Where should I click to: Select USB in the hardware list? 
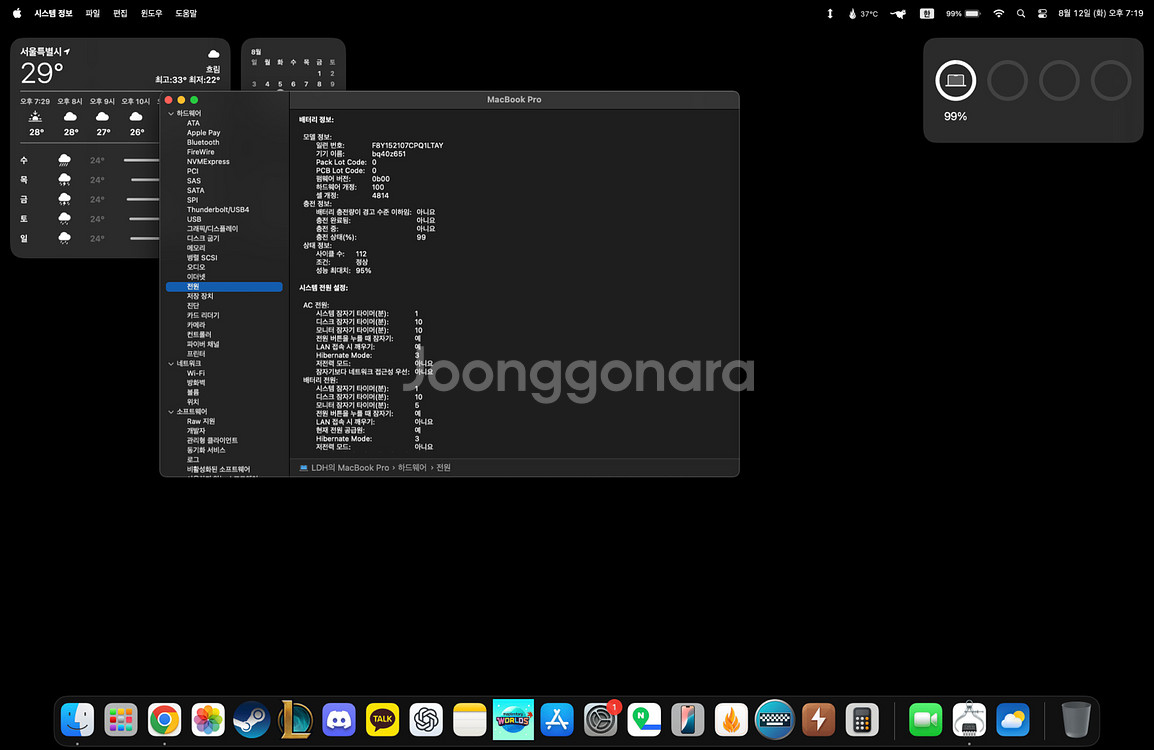click(194, 219)
